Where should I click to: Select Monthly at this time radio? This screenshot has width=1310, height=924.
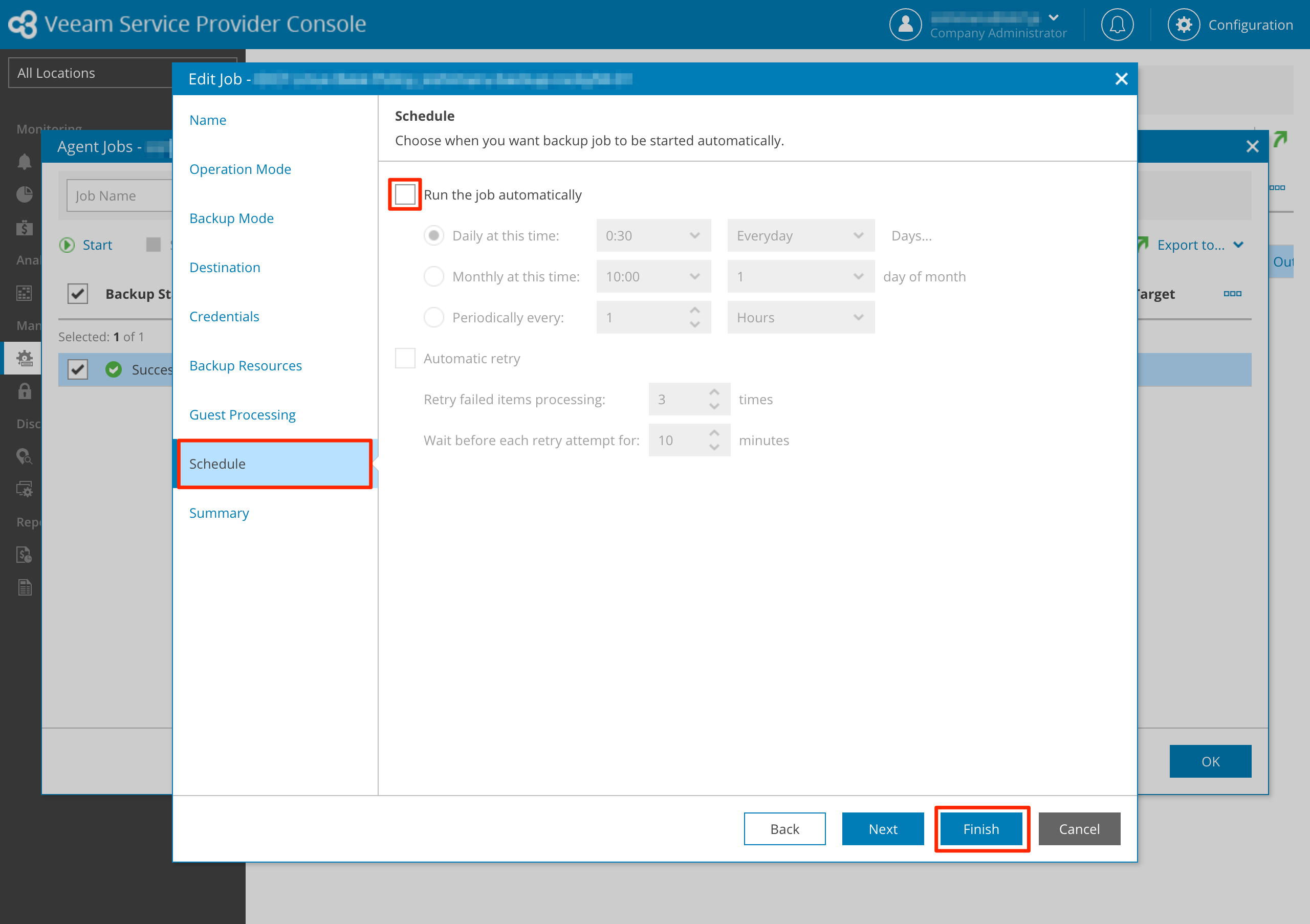[433, 277]
